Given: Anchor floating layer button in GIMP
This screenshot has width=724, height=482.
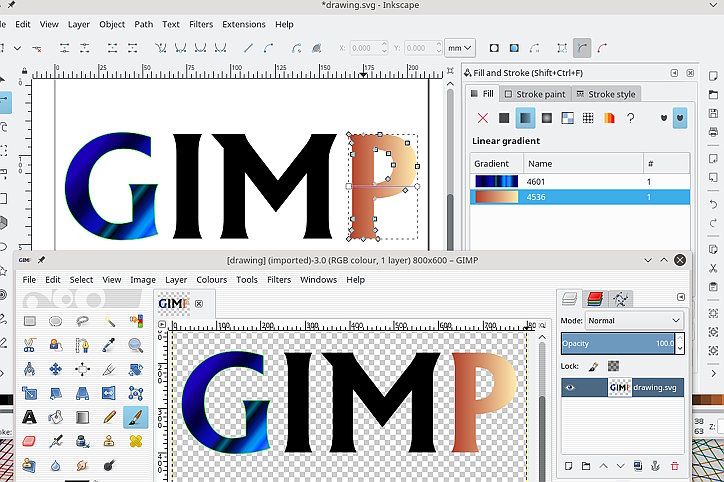Looking at the screenshot, I should click(655, 466).
